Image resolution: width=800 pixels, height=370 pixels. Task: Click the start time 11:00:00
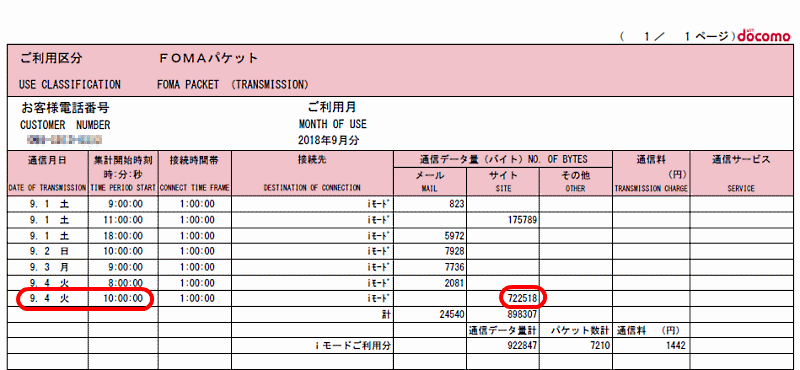click(x=123, y=220)
